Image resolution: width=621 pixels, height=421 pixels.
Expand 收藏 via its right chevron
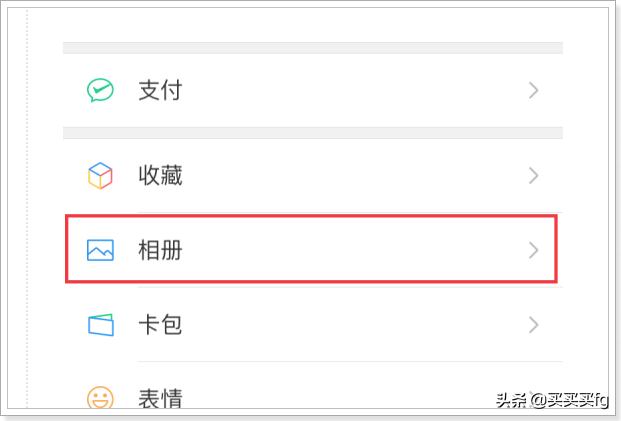533,175
